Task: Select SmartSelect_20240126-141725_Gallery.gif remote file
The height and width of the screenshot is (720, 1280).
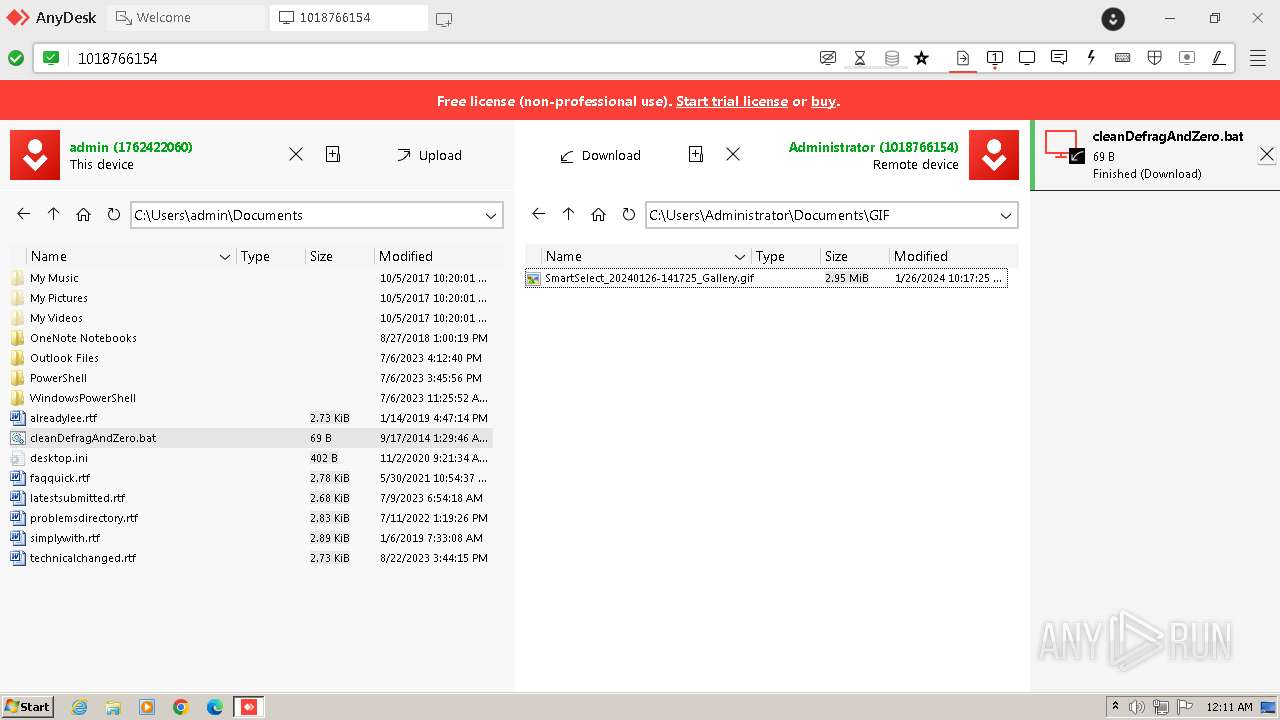Action: coord(766,278)
